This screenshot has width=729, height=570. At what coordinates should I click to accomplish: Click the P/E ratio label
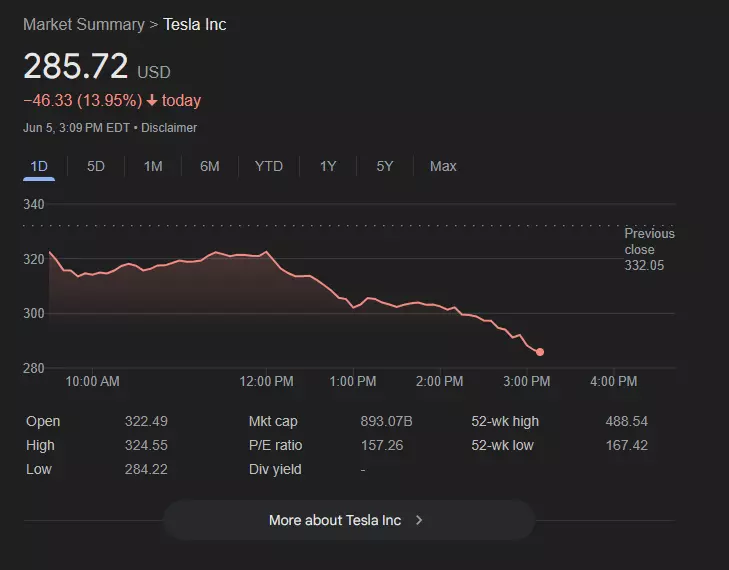click(276, 445)
